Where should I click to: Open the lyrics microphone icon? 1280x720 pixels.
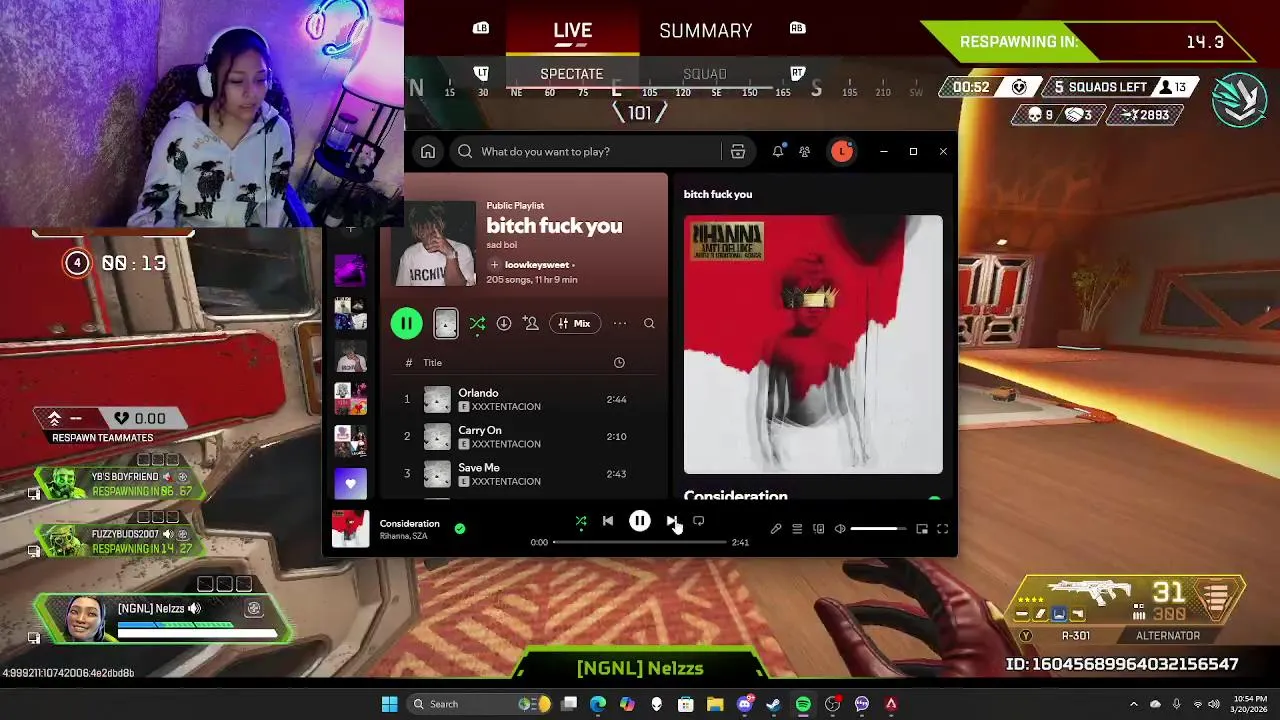point(776,529)
